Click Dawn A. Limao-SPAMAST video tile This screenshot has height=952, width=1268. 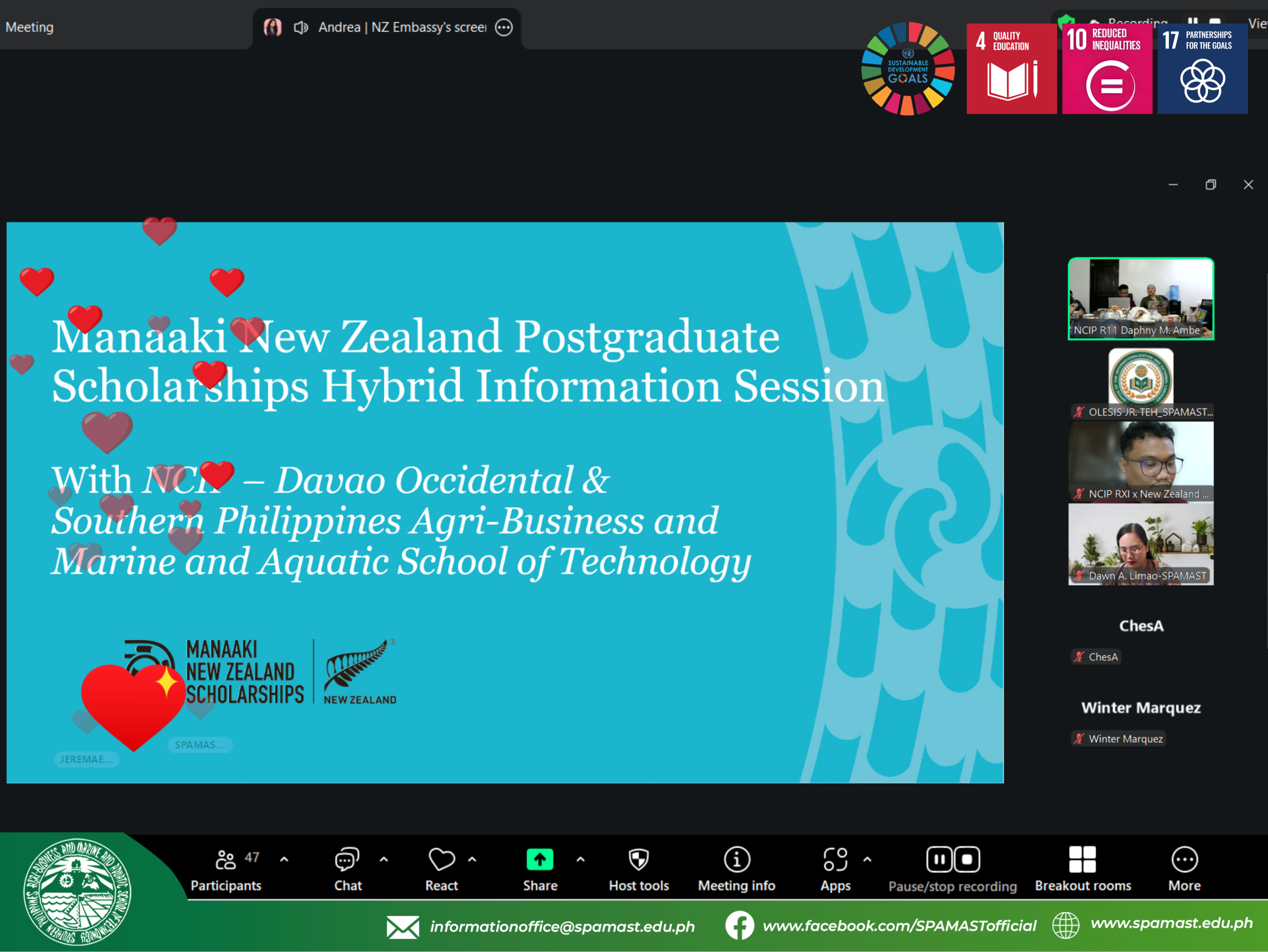pyautogui.click(x=1141, y=543)
